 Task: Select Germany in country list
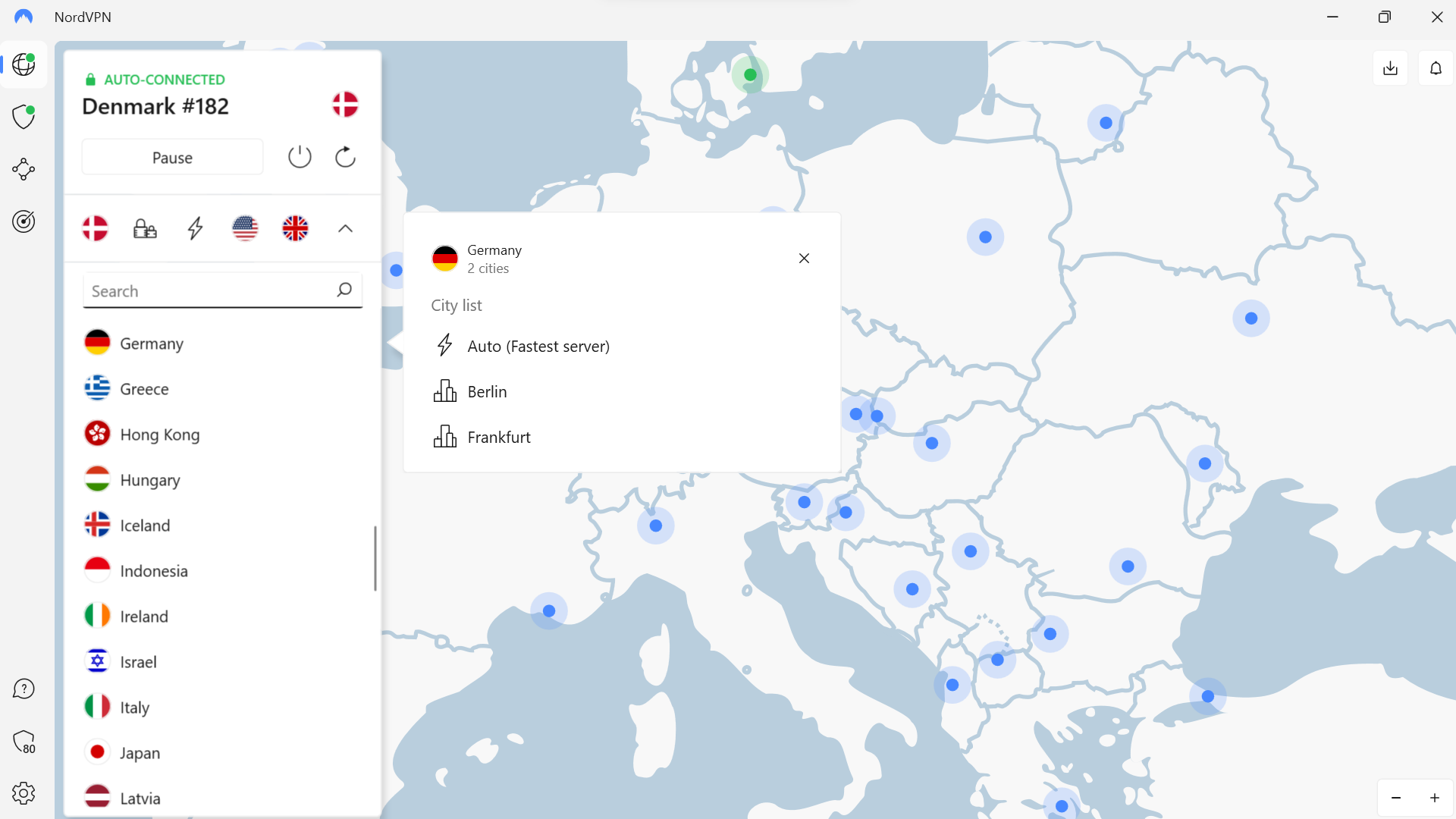pos(222,343)
